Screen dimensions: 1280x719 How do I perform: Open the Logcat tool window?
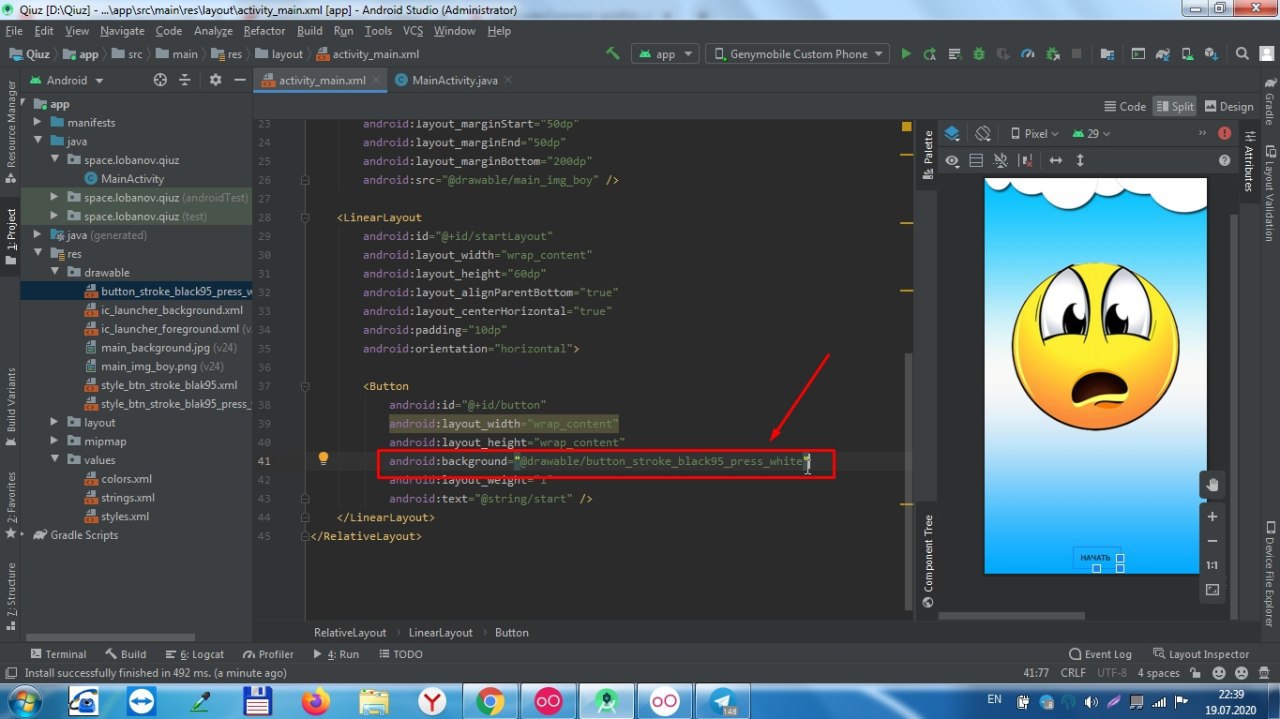pos(194,654)
